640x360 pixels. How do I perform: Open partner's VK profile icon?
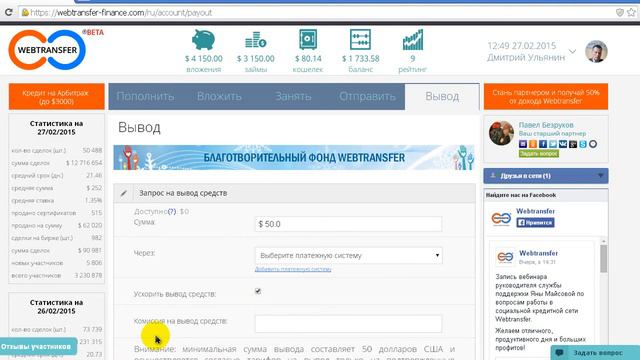click(x=563, y=144)
